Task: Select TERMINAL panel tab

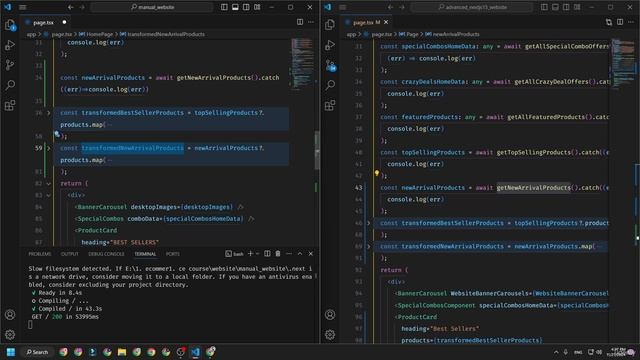Action: tap(145, 254)
